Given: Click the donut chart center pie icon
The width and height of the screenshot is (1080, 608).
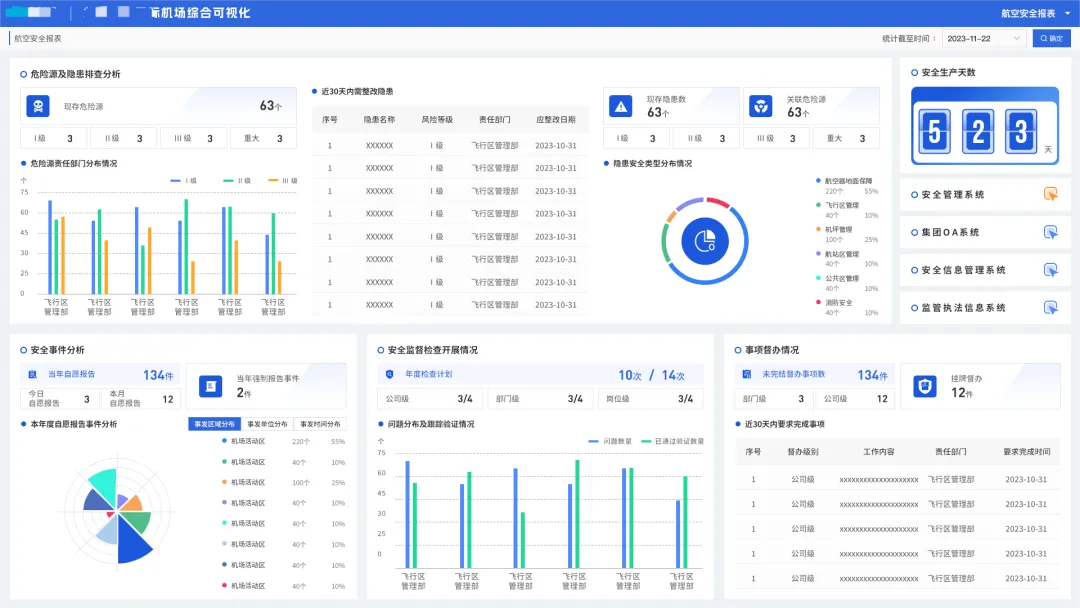Looking at the screenshot, I should coord(705,241).
